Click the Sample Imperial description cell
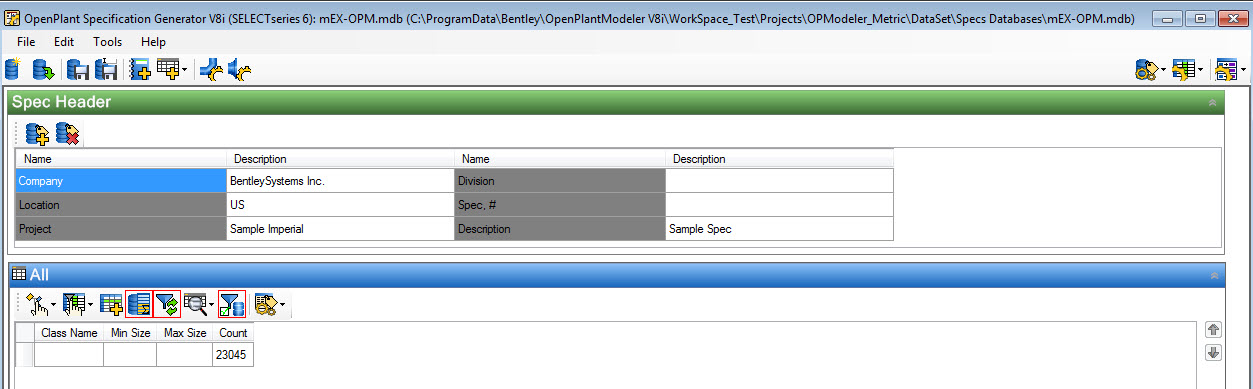The image size is (1253, 389). [341, 229]
